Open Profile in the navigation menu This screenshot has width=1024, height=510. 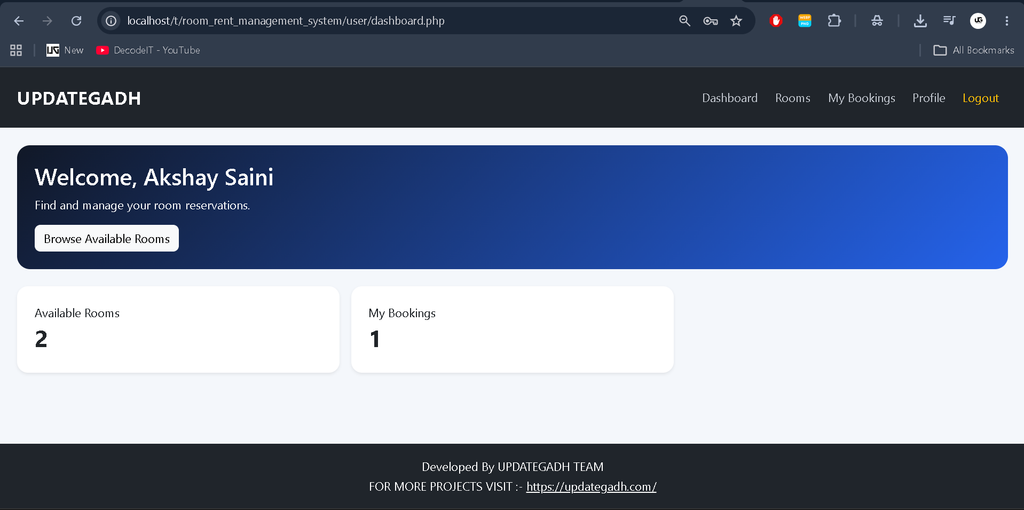point(929,98)
